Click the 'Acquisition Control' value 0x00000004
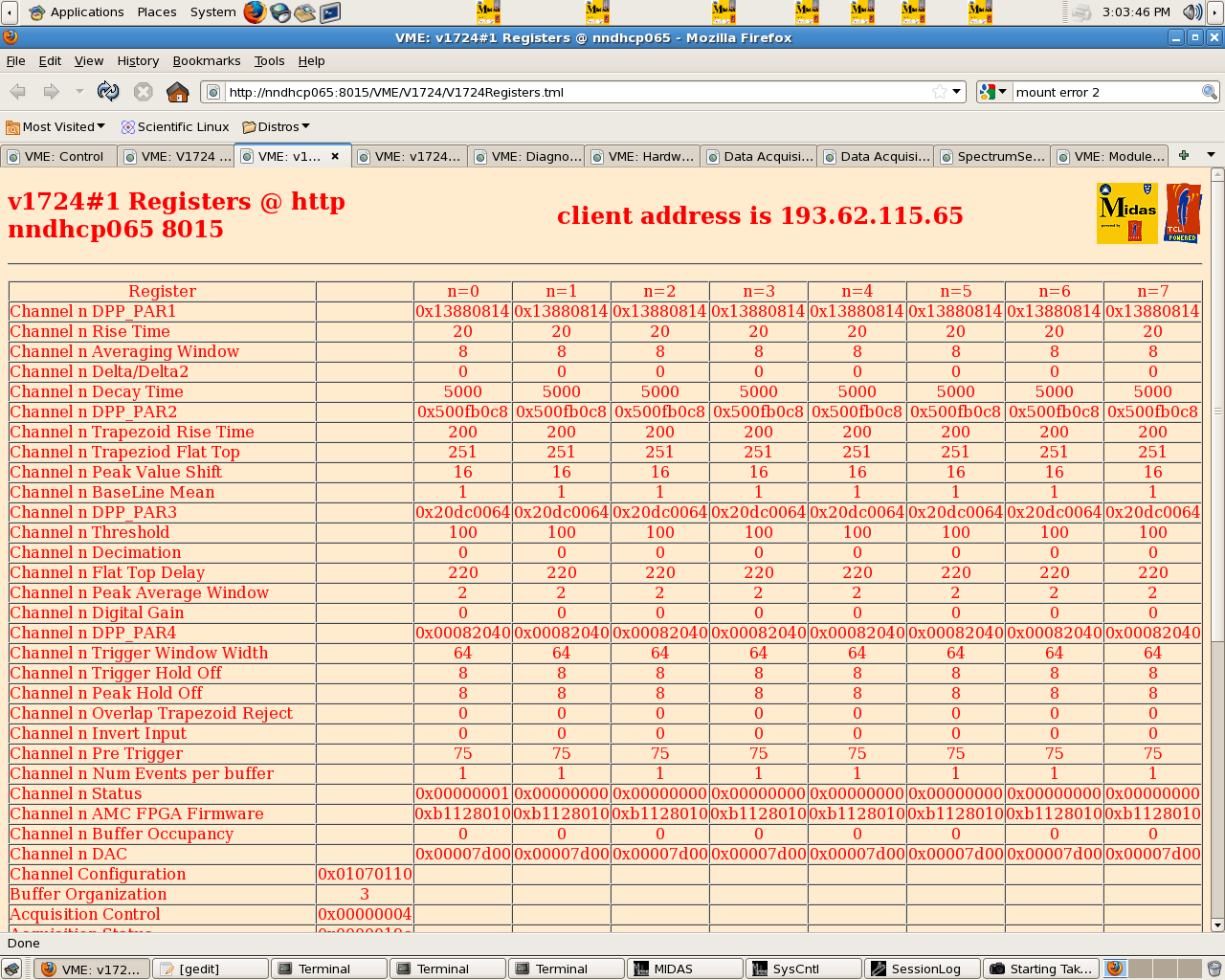This screenshot has height=980, width=1225. pos(365,914)
